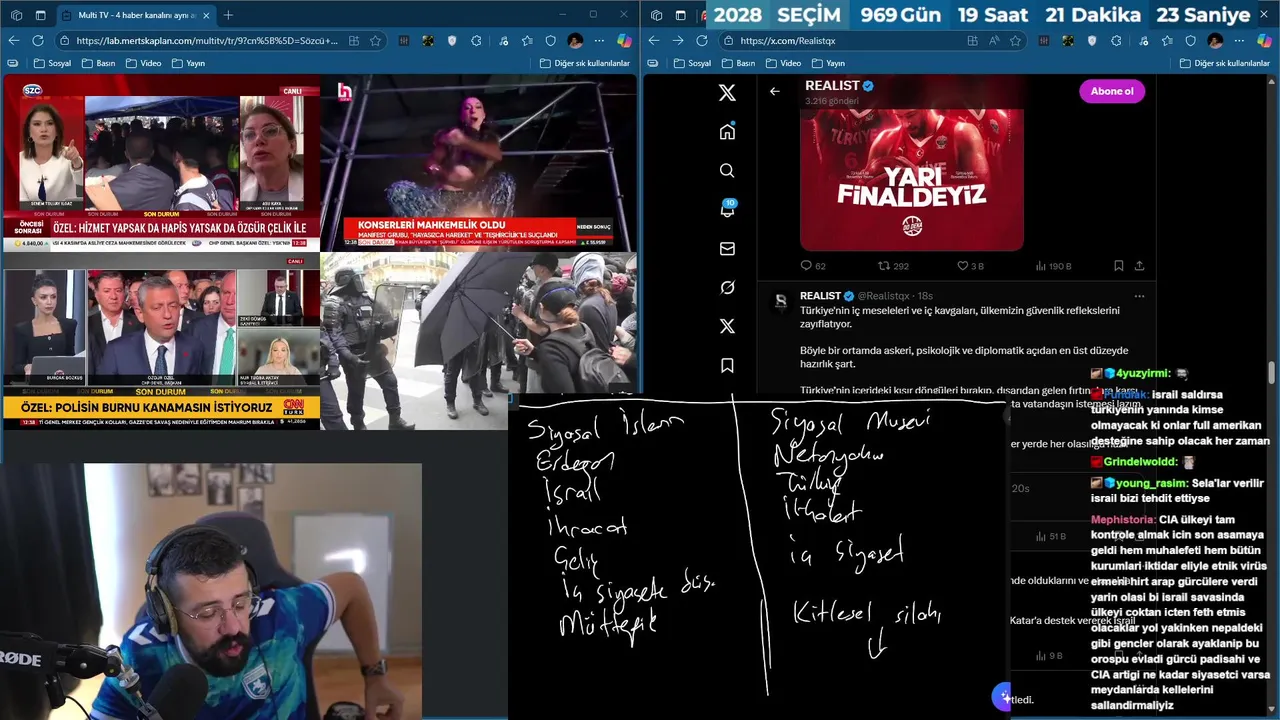Viewport: 1280px width, 720px height.
Task: Open profile avatar in left Edge window
Action: coord(575,41)
